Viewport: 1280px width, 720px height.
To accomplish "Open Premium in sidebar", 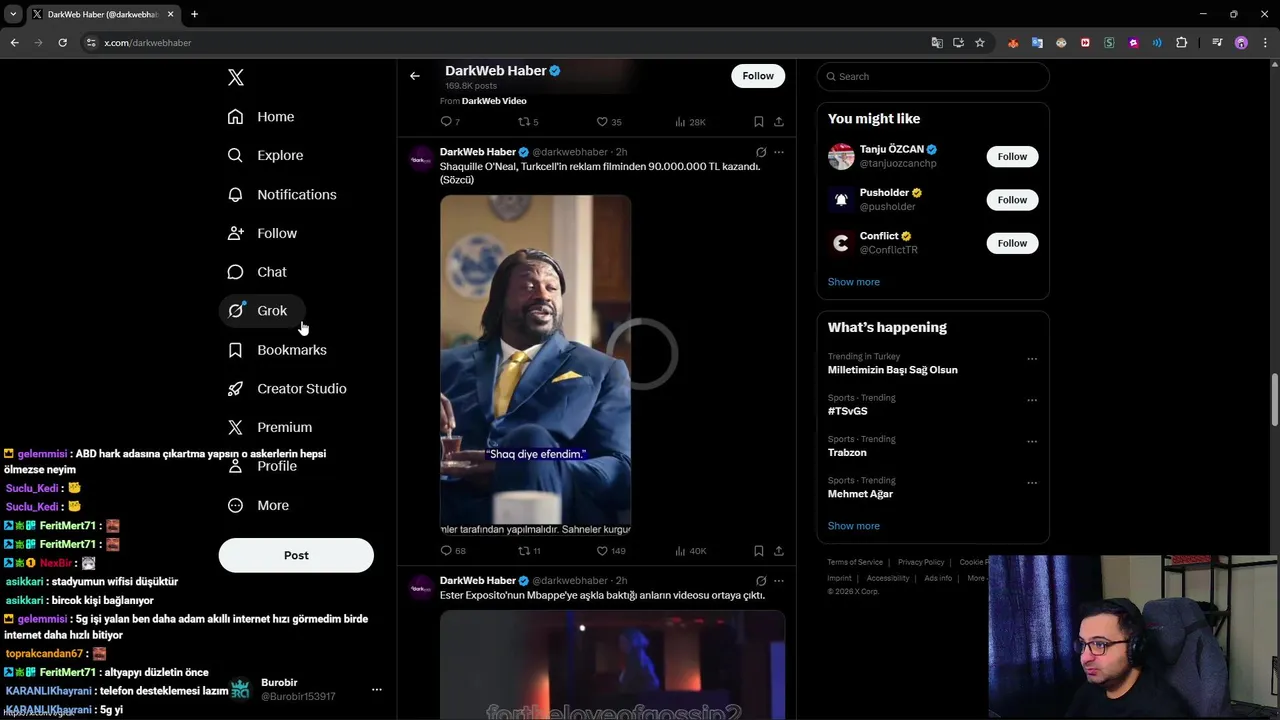I will (270, 428).
